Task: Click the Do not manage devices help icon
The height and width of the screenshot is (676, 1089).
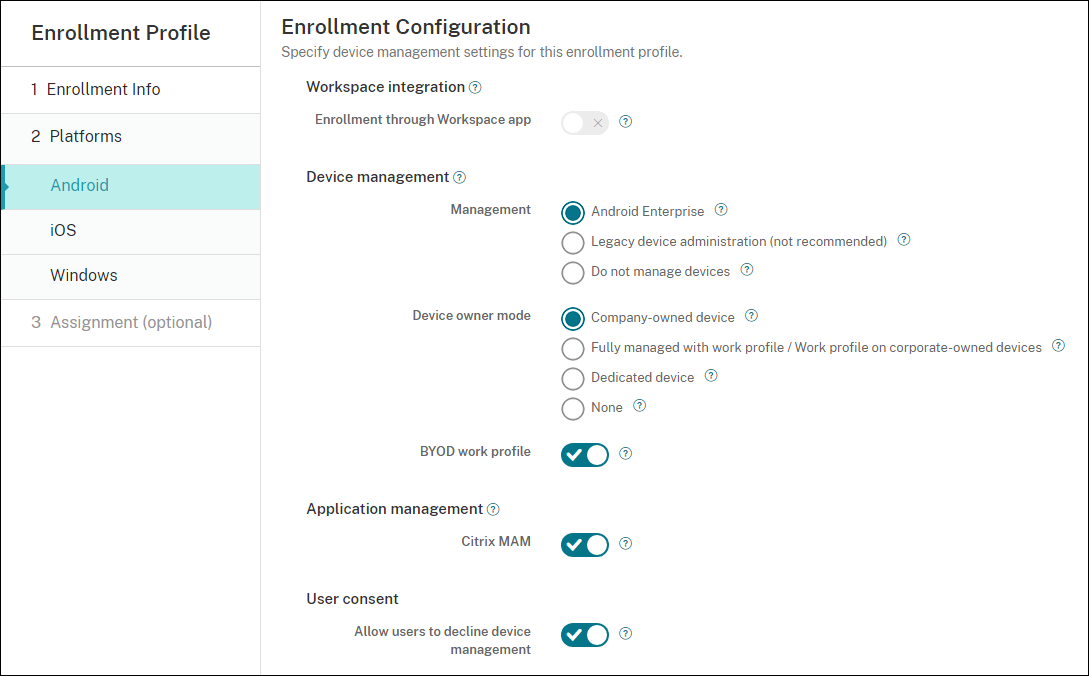Action: click(746, 269)
